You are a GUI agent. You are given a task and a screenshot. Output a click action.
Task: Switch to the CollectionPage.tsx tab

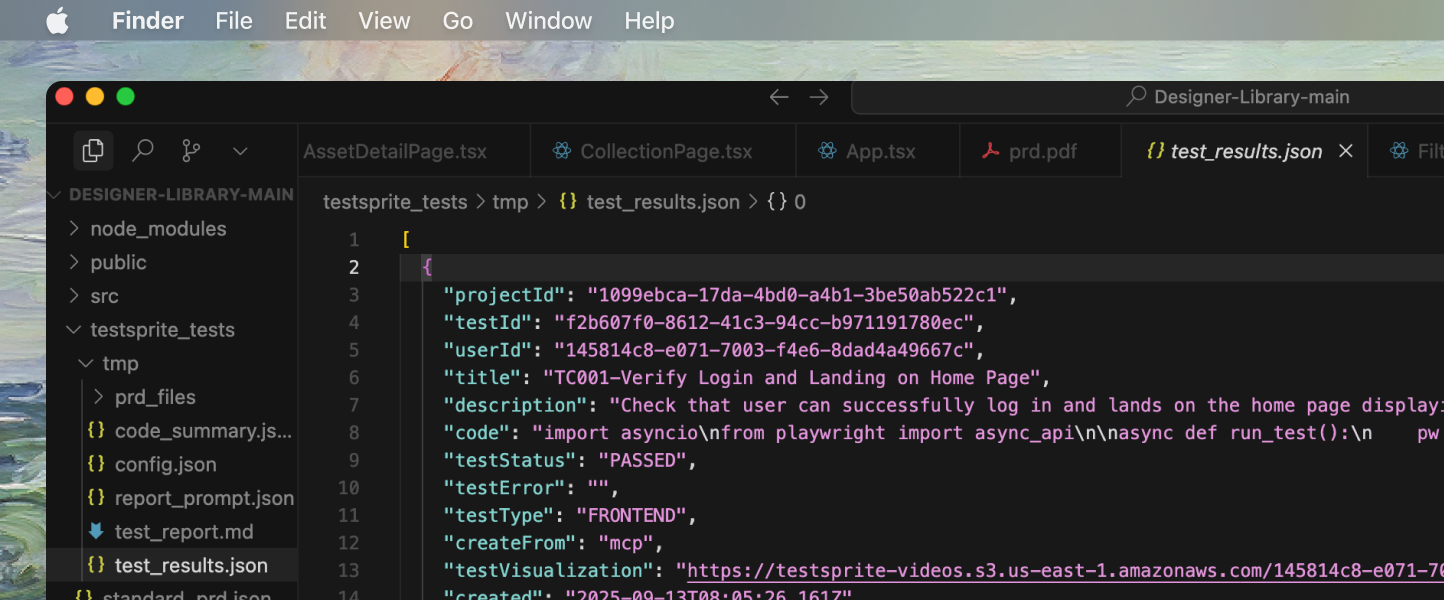tap(662, 152)
